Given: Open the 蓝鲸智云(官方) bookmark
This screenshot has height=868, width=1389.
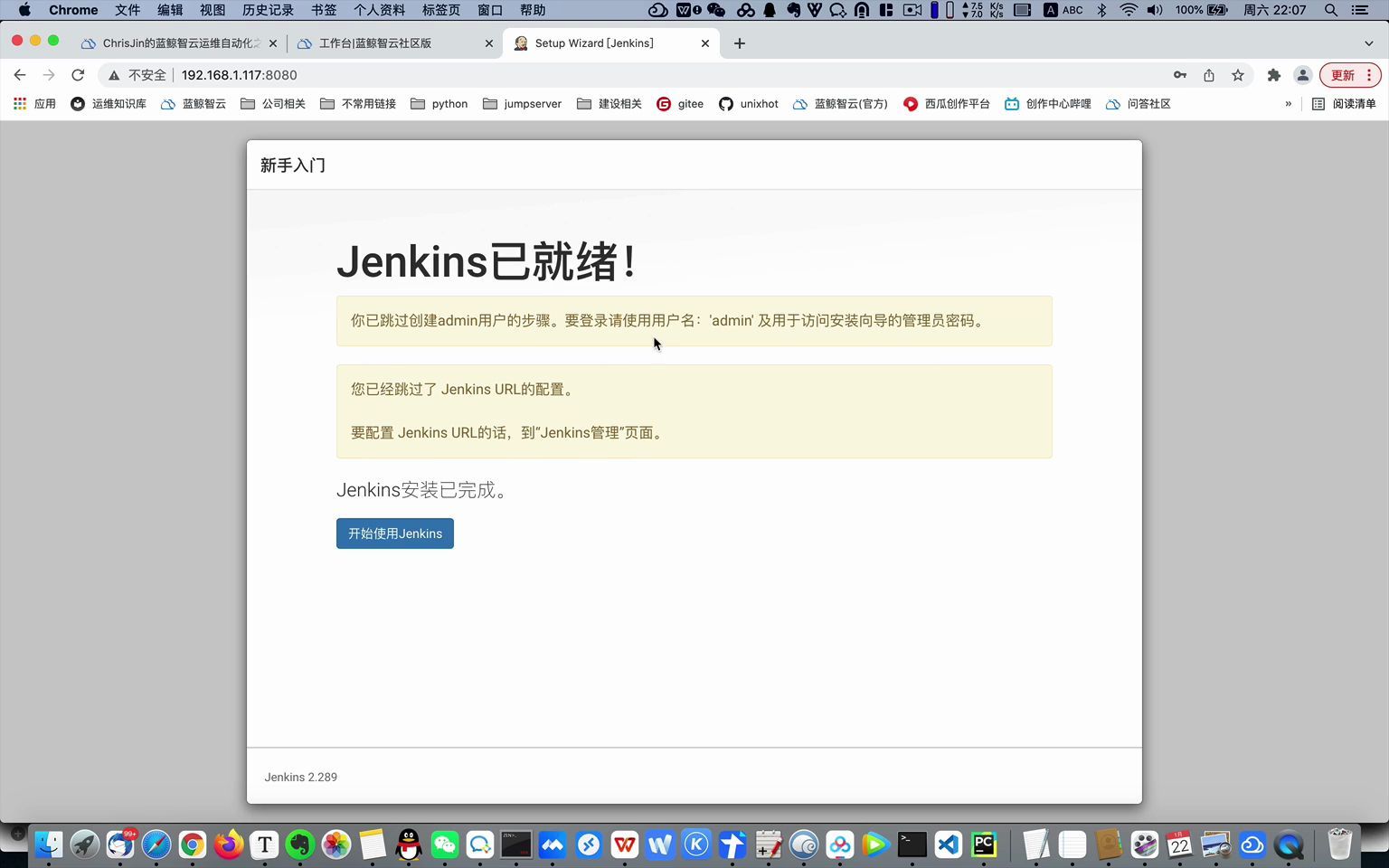Looking at the screenshot, I should 840,104.
